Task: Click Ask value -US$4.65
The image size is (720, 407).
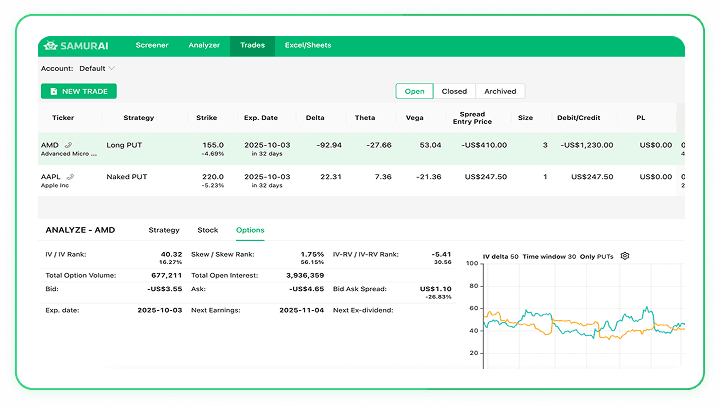Action: point(306,289)
